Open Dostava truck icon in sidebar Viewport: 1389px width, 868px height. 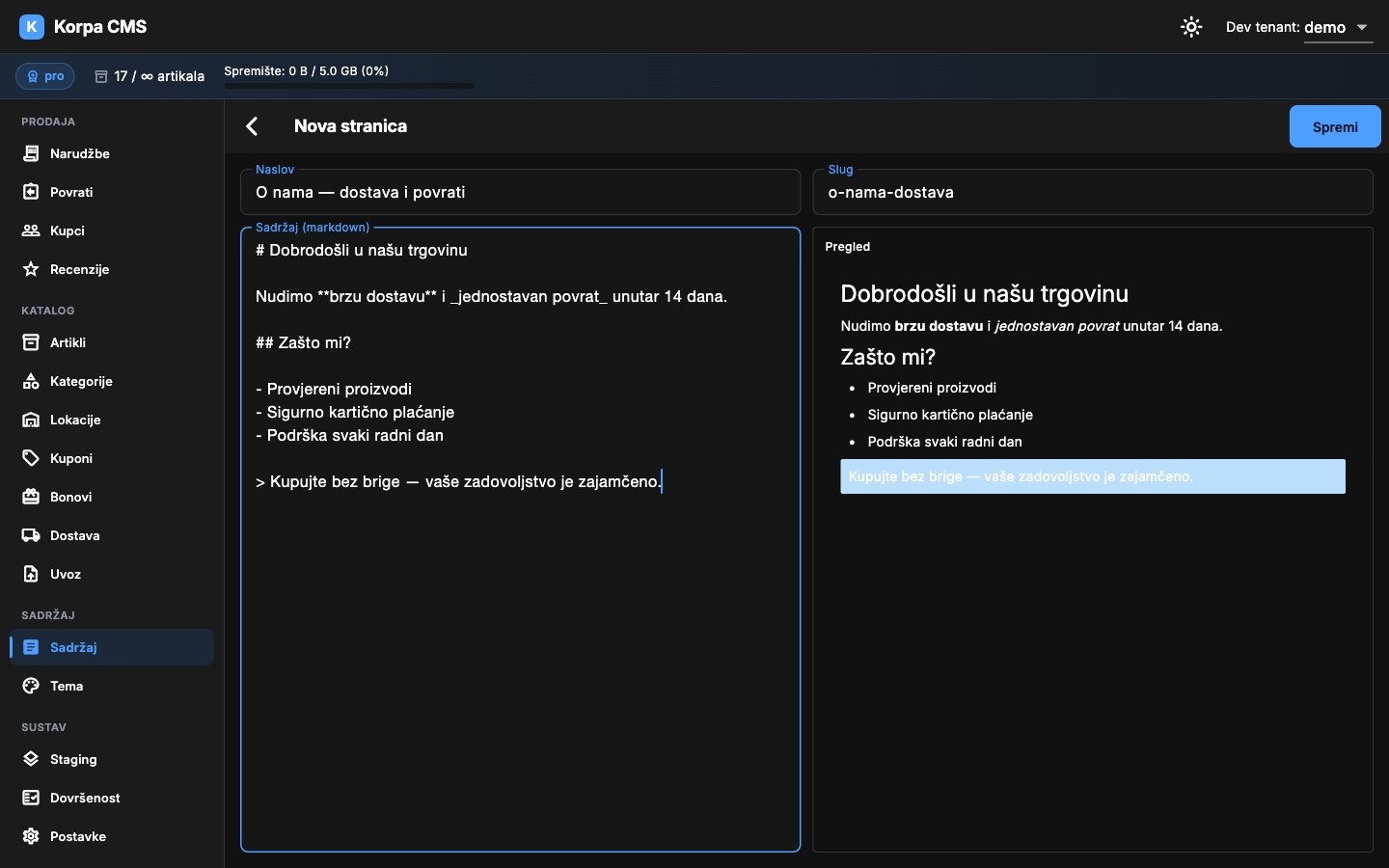tap(31, 535)
